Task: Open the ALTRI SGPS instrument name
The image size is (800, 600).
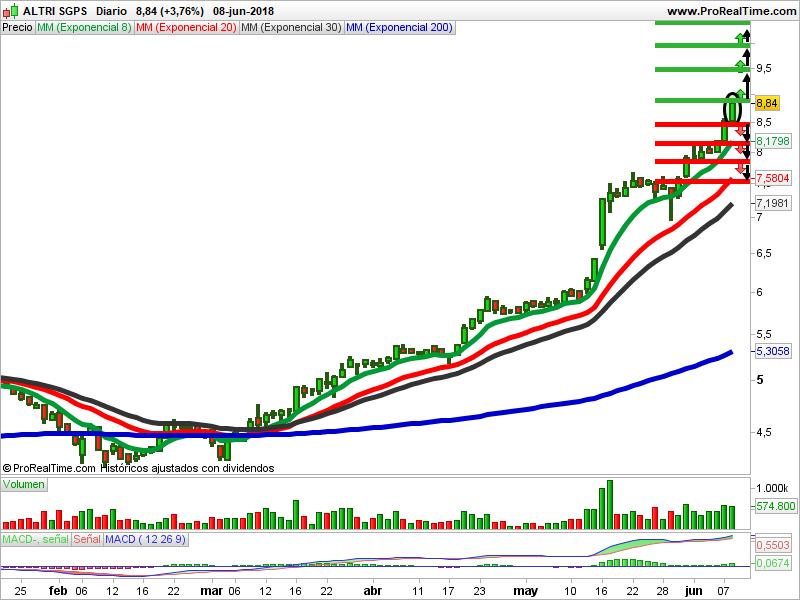Action: [x=55, y=11]
